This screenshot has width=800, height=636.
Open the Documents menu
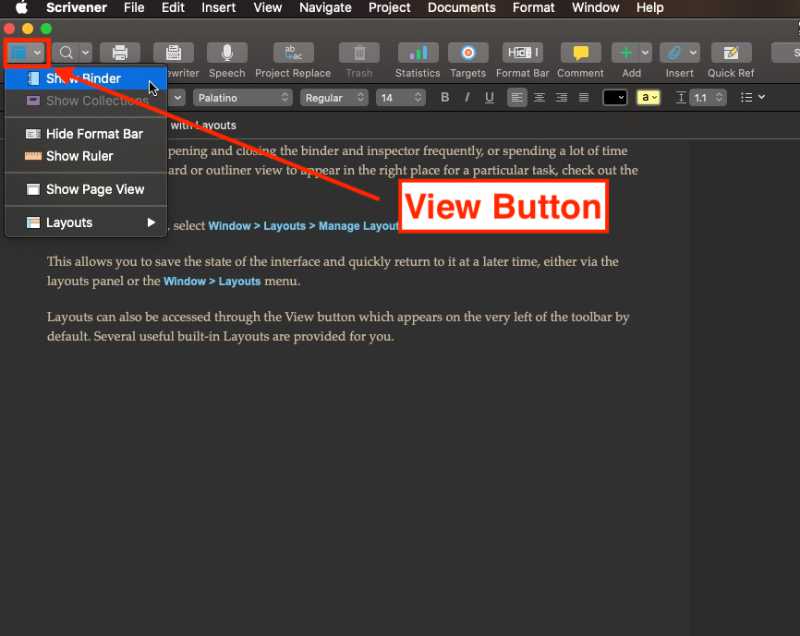(x=461, y=8)
